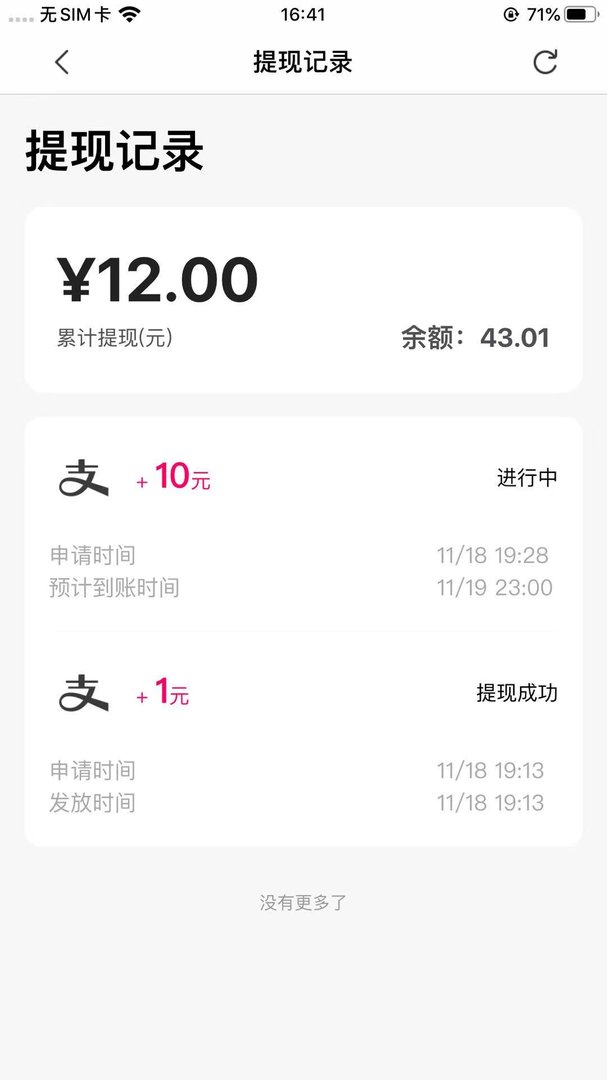607x1080 pixels.
Task: Tap the back arrow to leave 提现记录
Action: point(62,62)
